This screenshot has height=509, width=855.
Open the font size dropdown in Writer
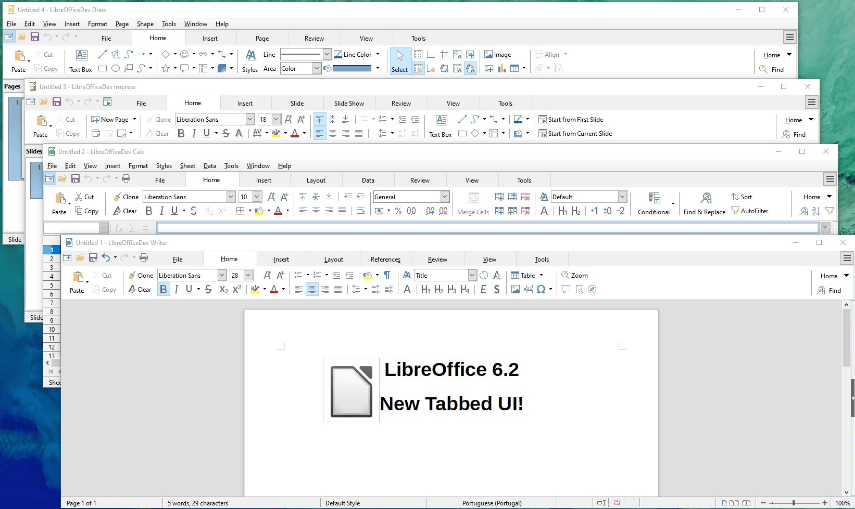point(248,275)
